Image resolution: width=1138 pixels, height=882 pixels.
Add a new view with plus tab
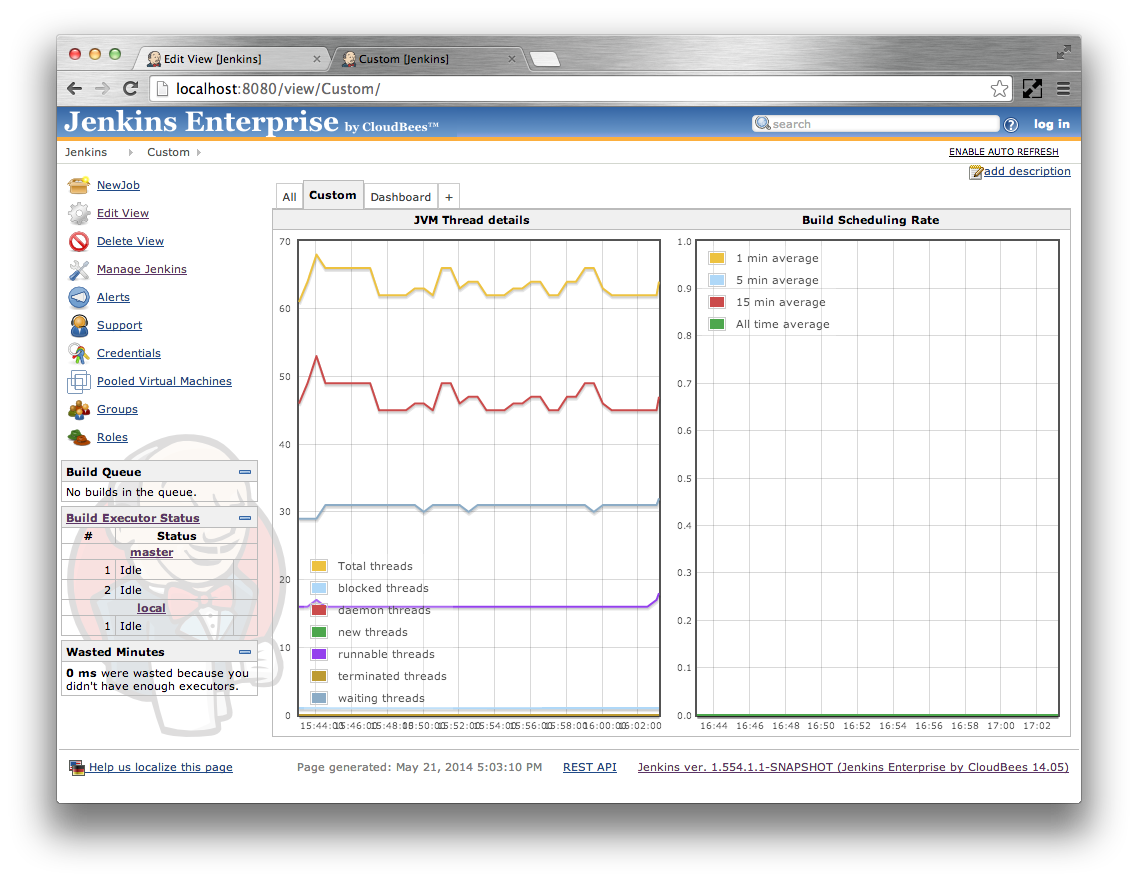[449, 197]
